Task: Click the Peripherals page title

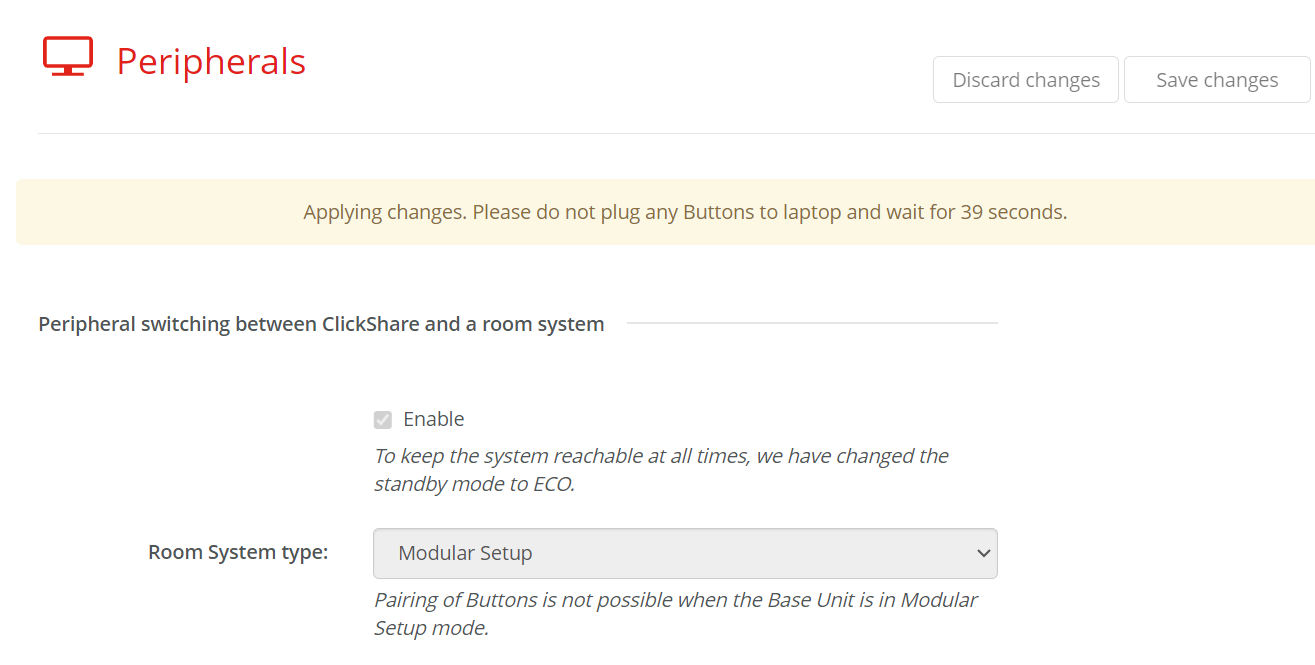Action: click(211, 61)
